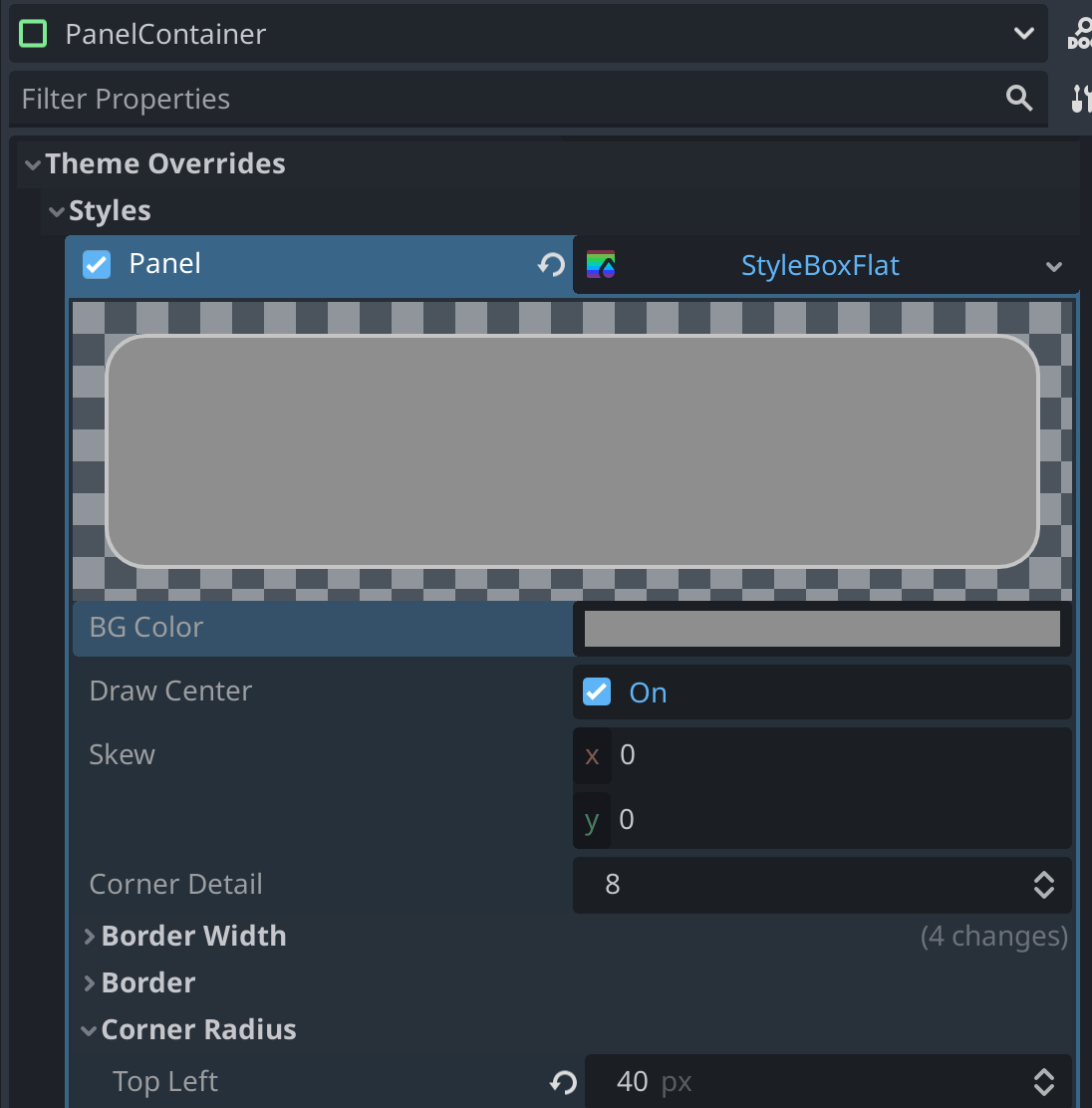Screen dimensions: 1092x1108
Task: Click the StyleBoxFlat link text
Action: click(820, 265)
